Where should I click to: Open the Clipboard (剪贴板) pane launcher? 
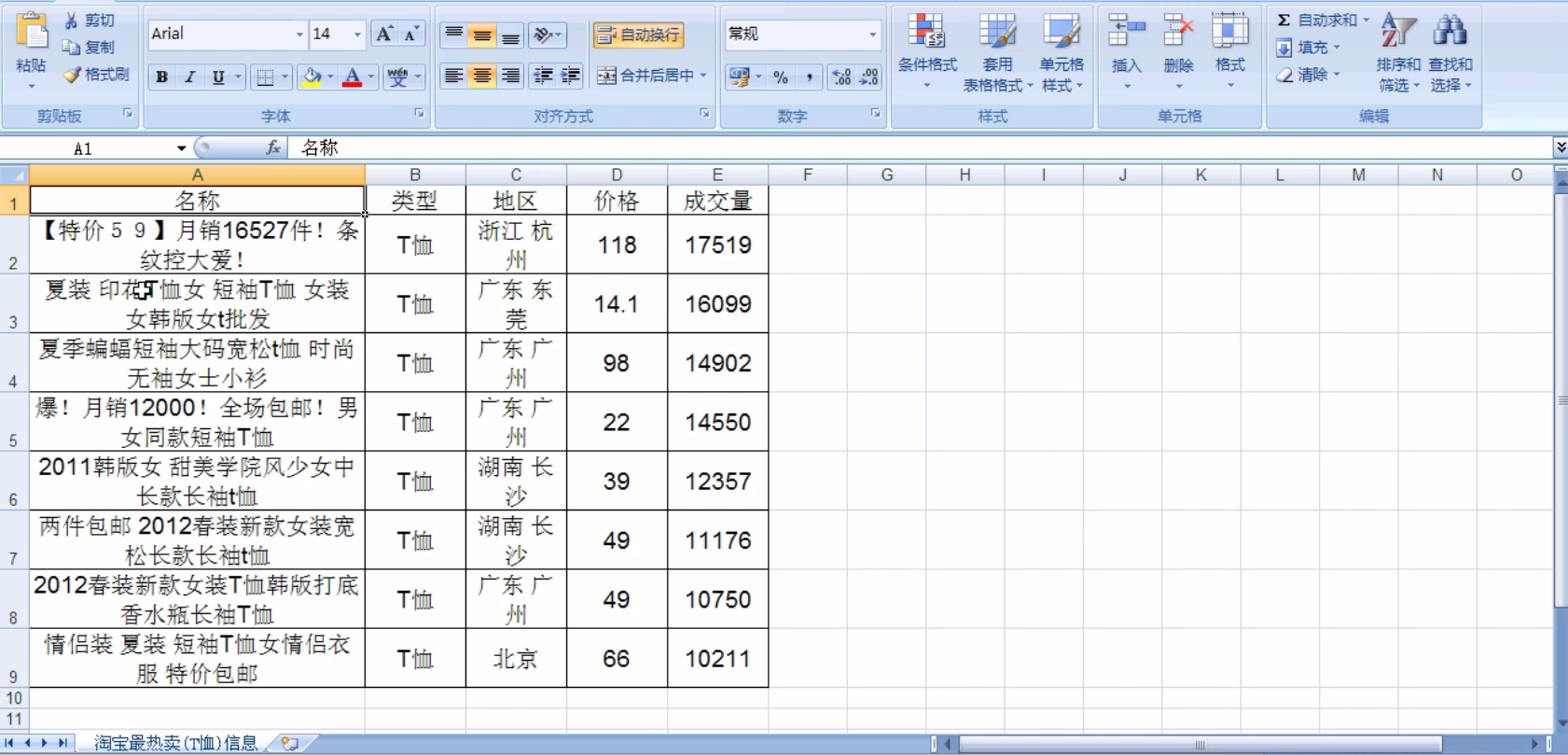tap(128, 114)
